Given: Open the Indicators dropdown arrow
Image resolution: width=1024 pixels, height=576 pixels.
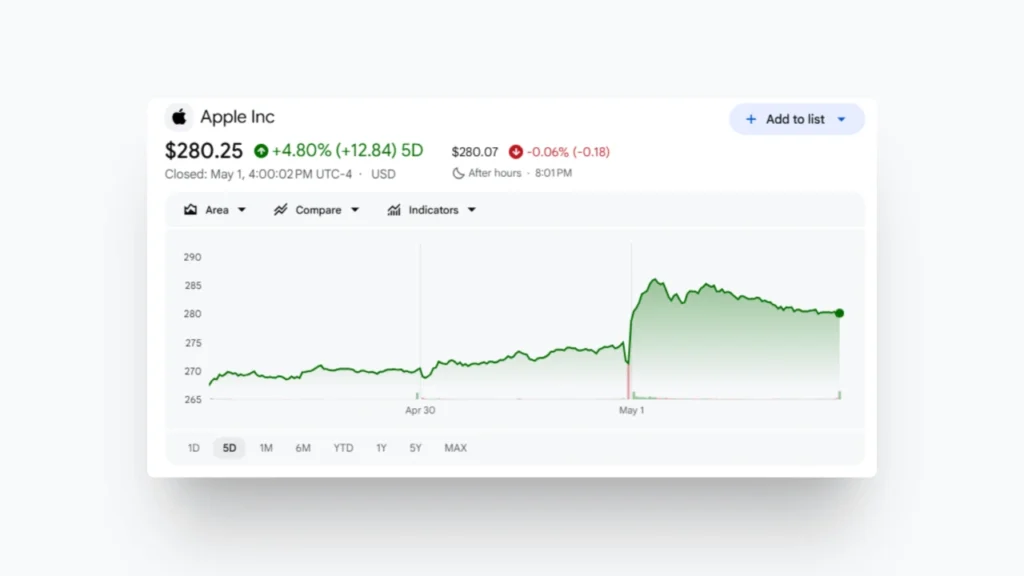Looking at the screenshot, I should click(x=472, y=210).
